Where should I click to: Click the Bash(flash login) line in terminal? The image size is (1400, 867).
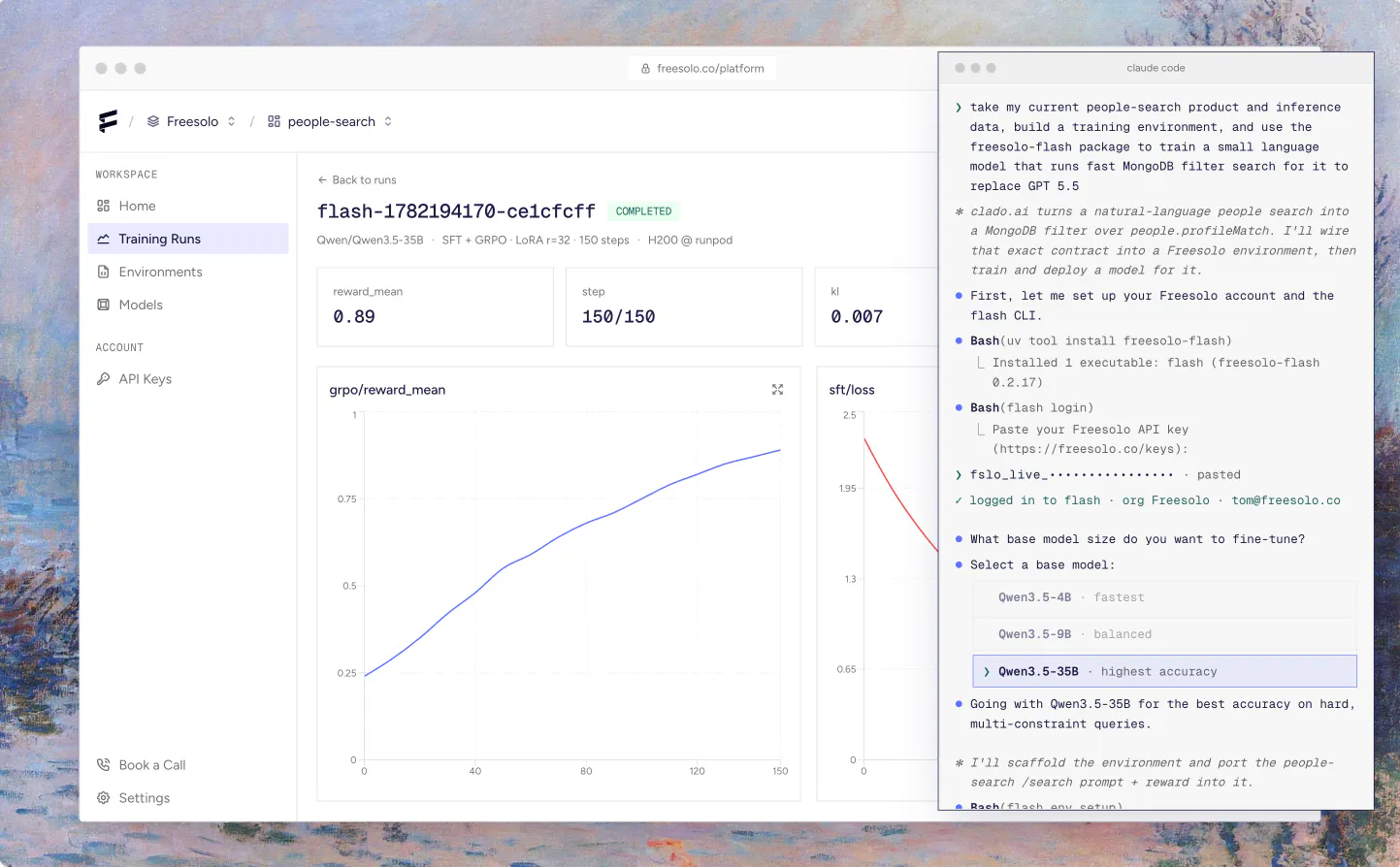pos(1031,407)
